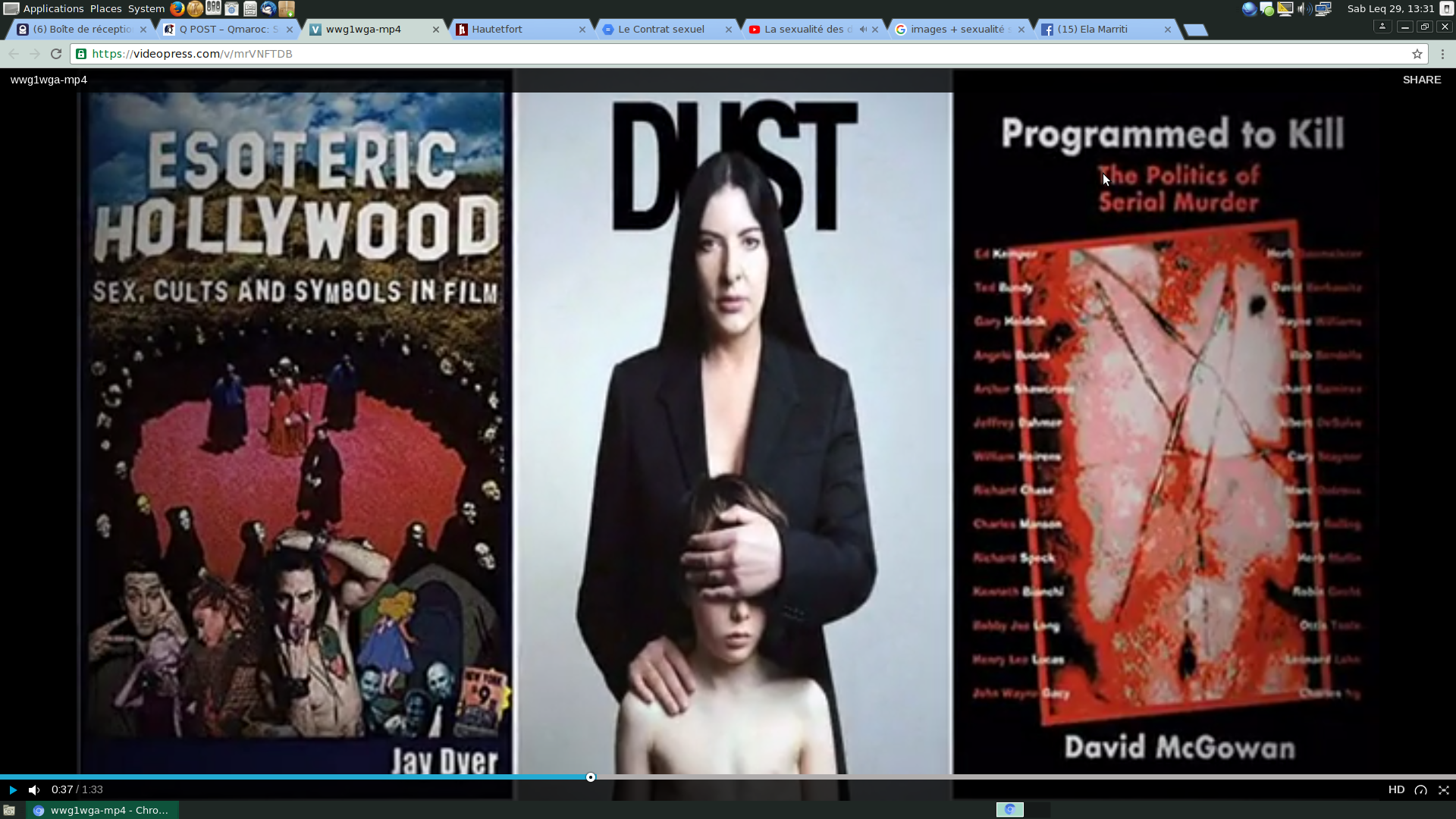The image size is (1456, 819).
Task: Open the Places menu
Action: (105, 8)
